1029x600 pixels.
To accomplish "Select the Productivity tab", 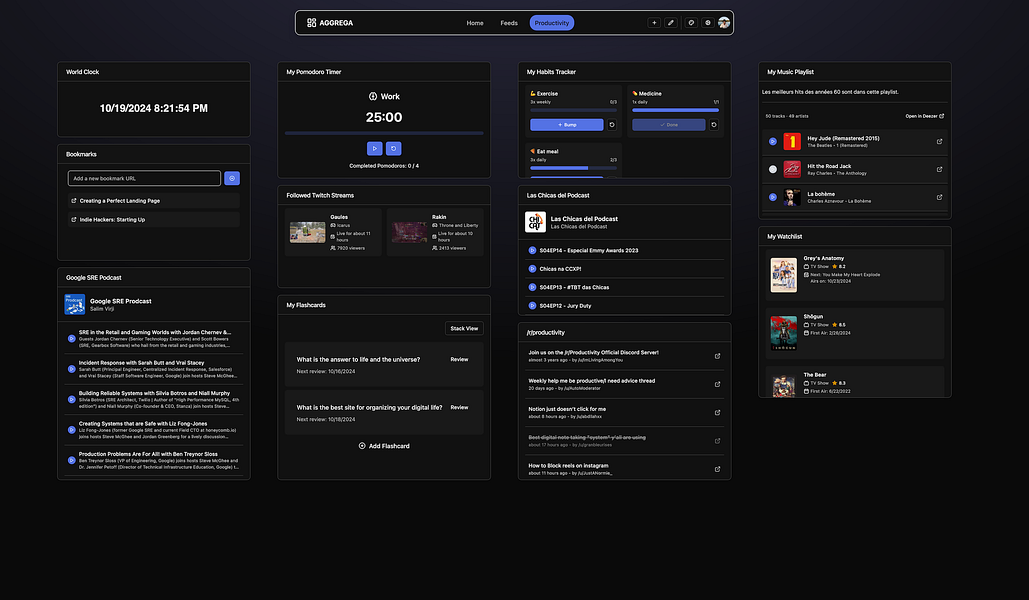I will 551,23.
